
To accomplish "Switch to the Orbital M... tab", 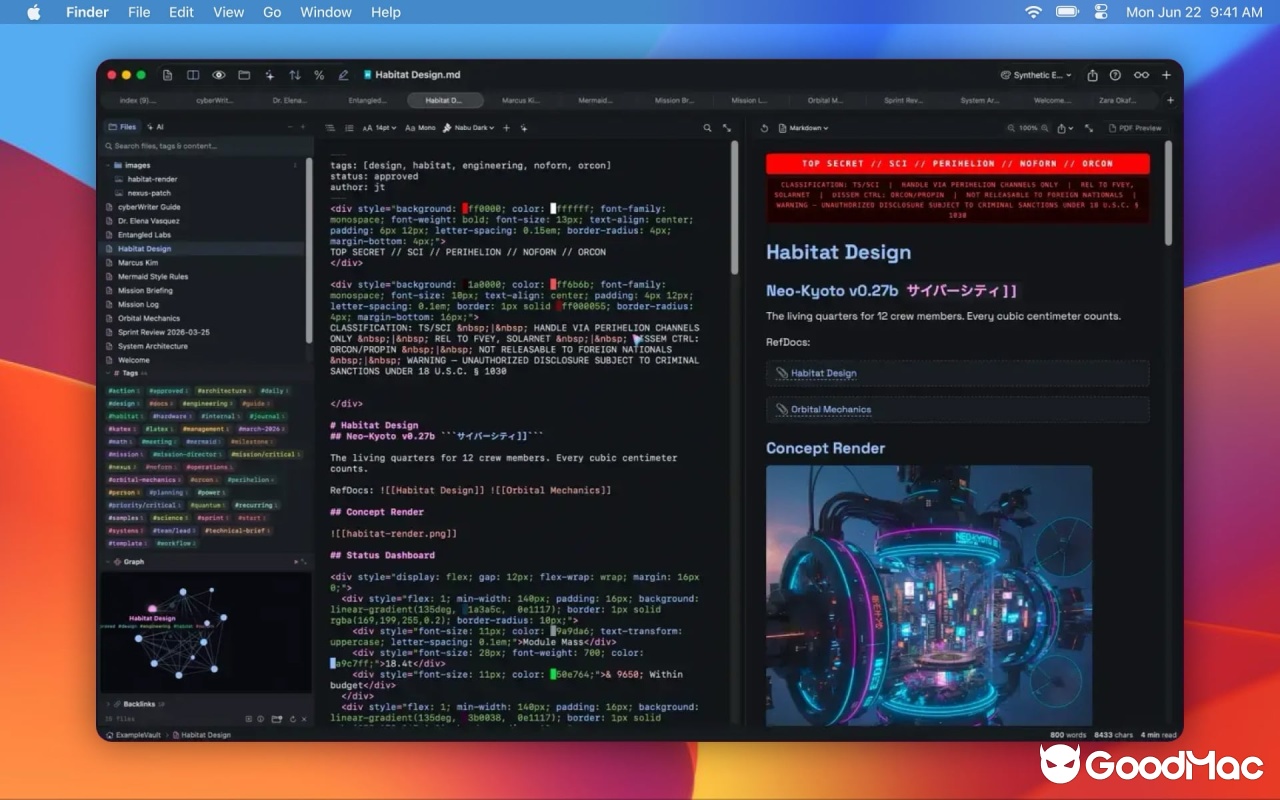I will [x=826, y=100].
